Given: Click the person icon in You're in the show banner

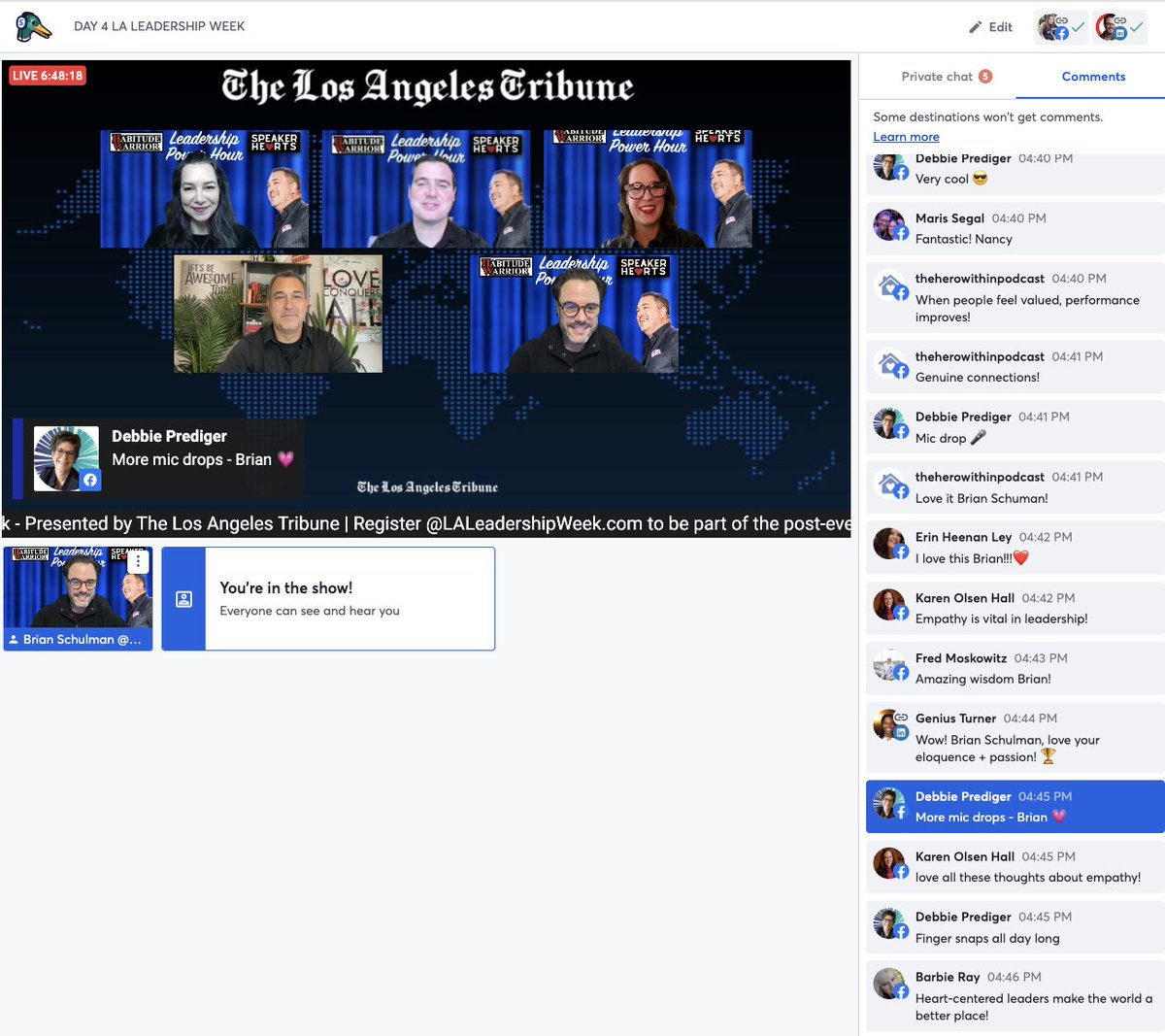Looking at the screenshot, I should click(183, 599).
